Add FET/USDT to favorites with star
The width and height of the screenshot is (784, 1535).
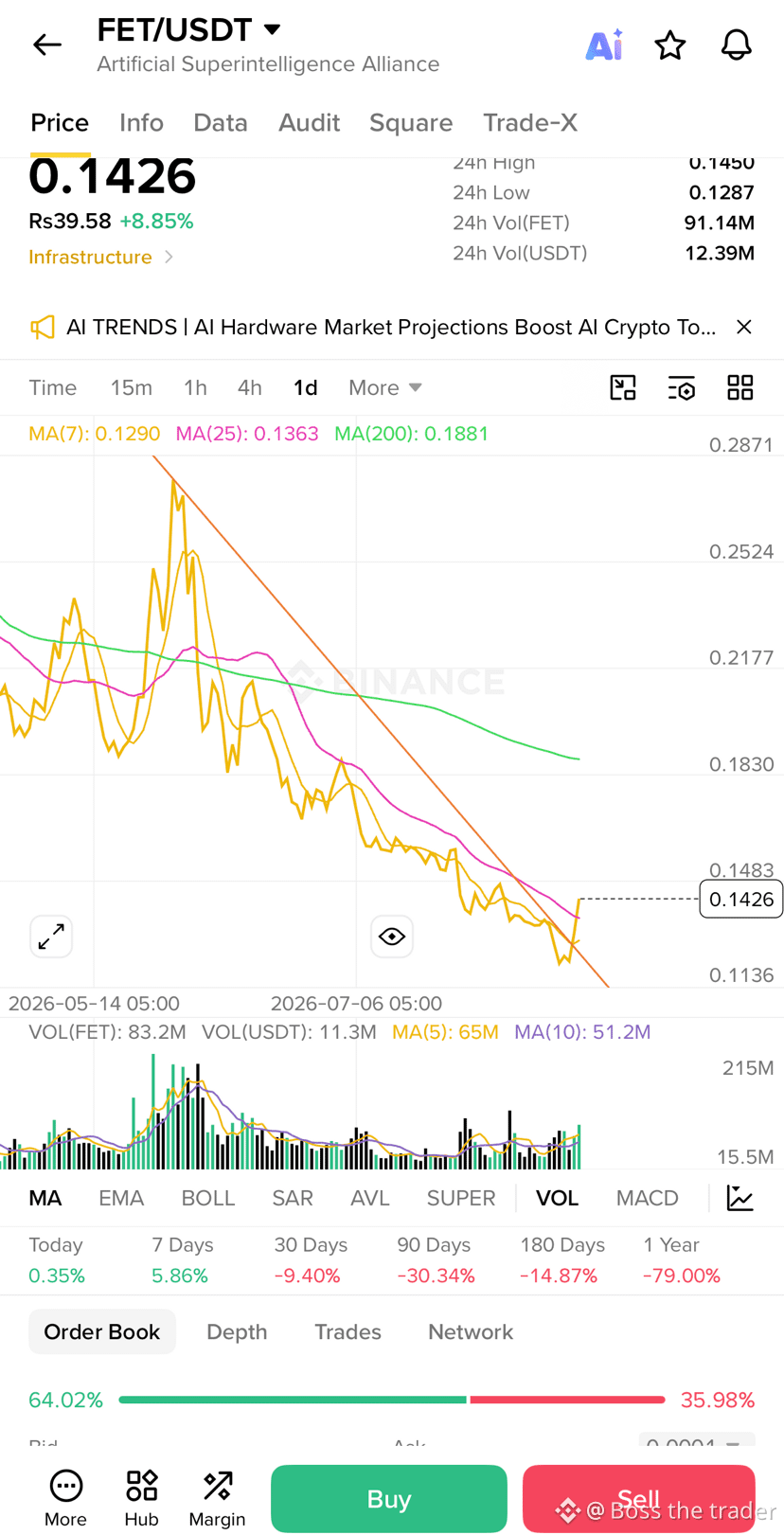[670, 45]
